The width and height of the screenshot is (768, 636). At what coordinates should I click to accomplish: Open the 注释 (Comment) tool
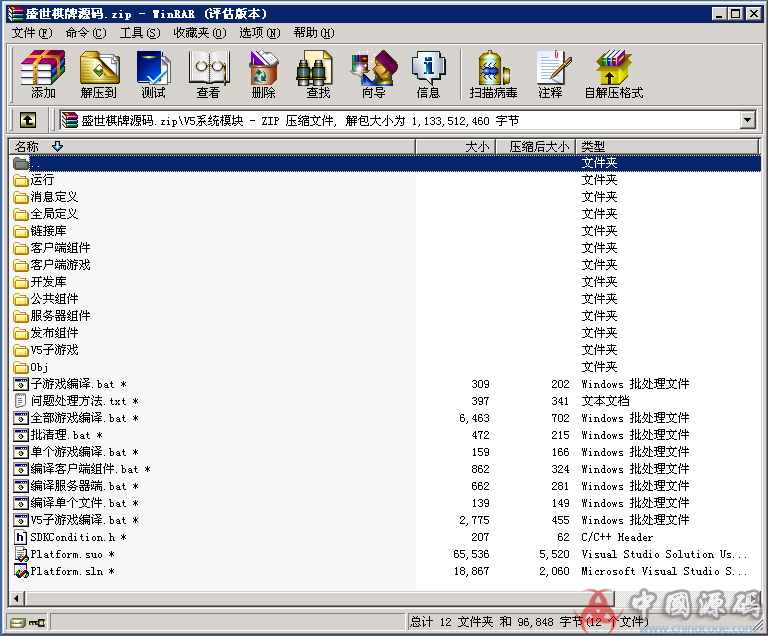551,74
